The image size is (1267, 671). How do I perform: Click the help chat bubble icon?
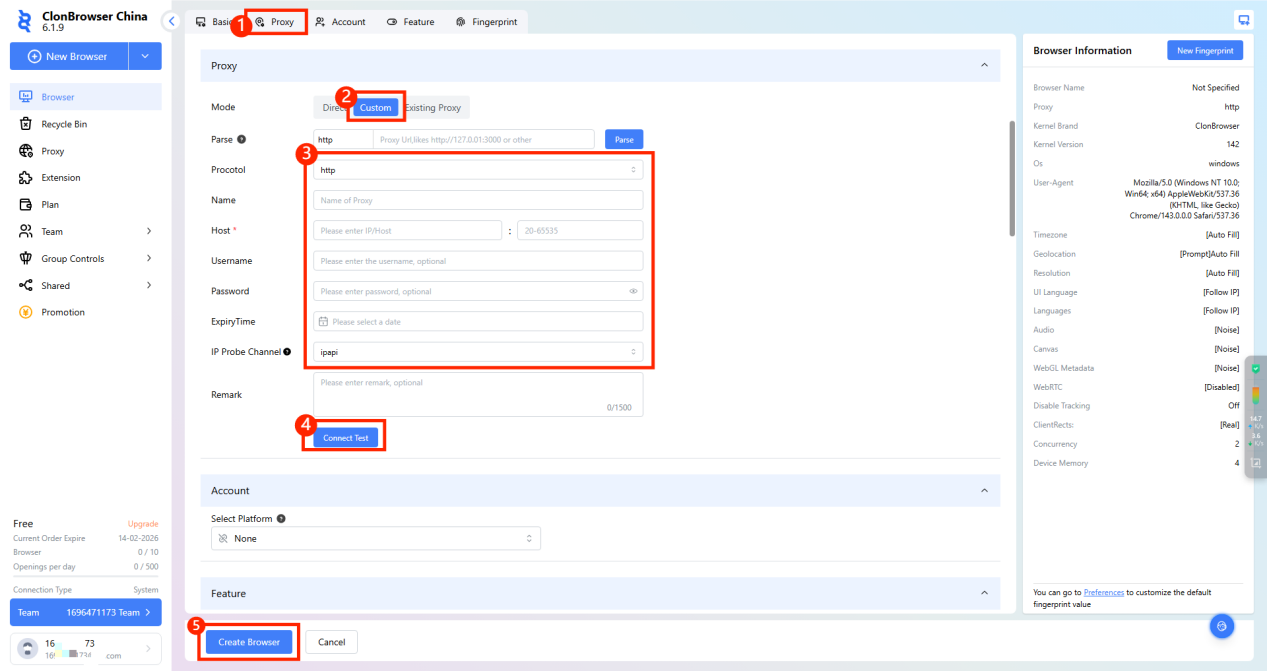tap(1221, 626)
